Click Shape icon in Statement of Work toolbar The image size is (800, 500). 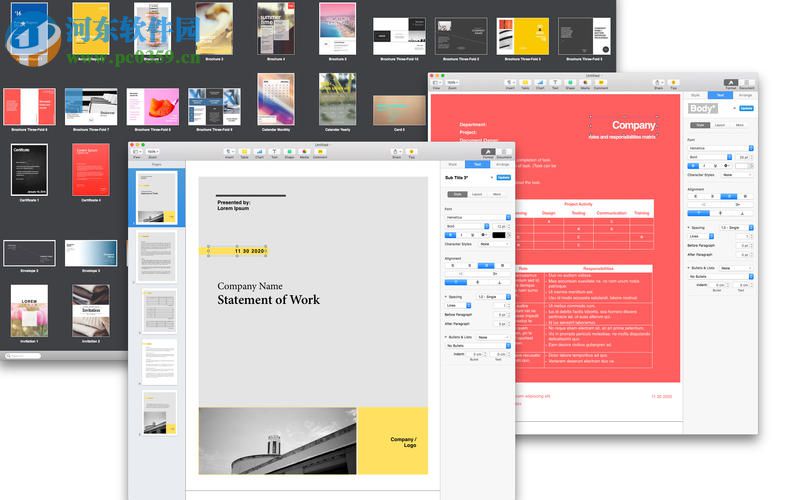point(289,152)
